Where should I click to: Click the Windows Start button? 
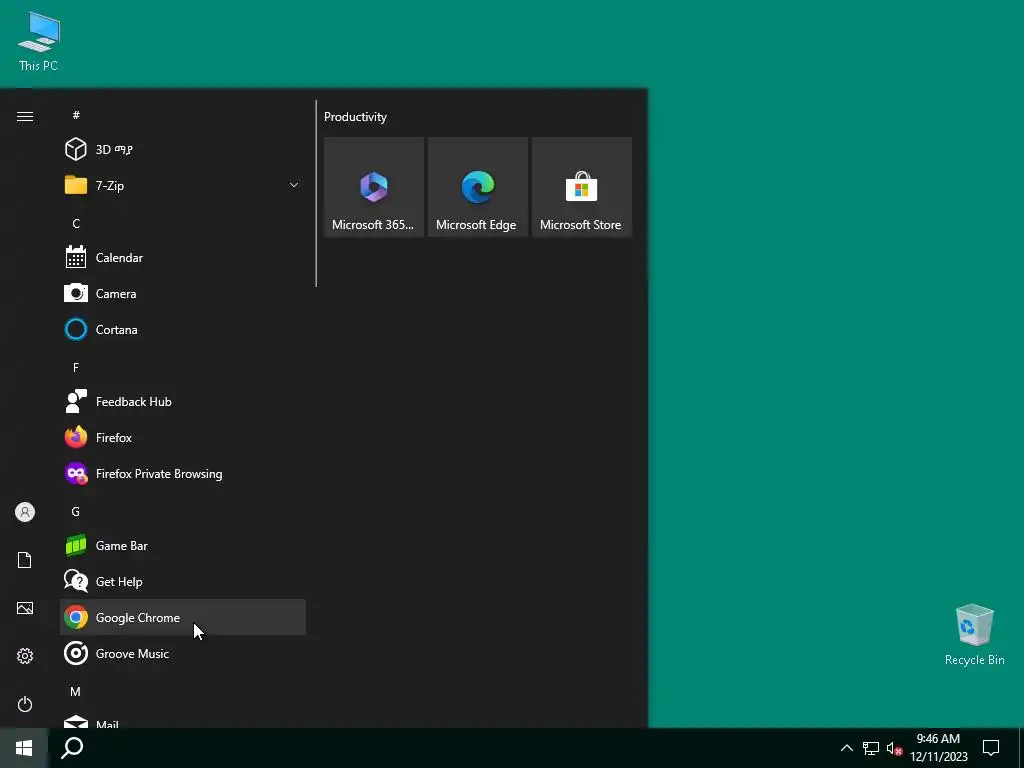coord(24,748)
